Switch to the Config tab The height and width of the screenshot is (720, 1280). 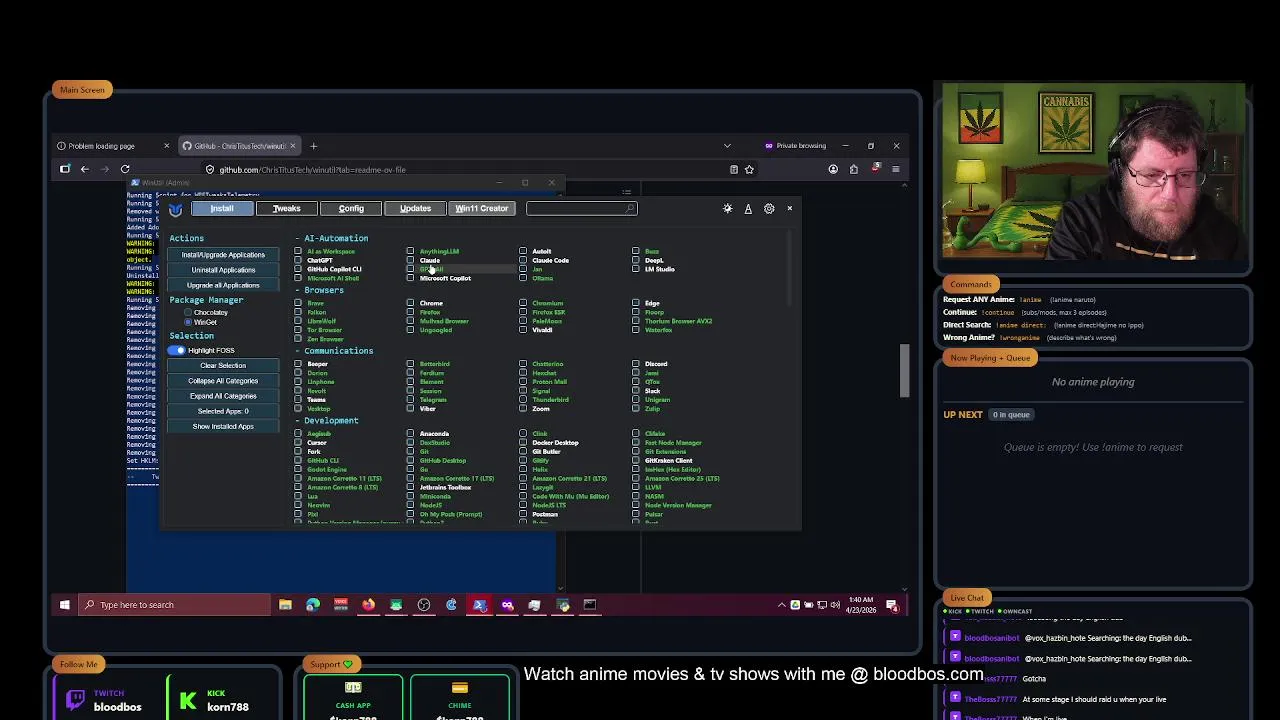[x=351, y=208]
